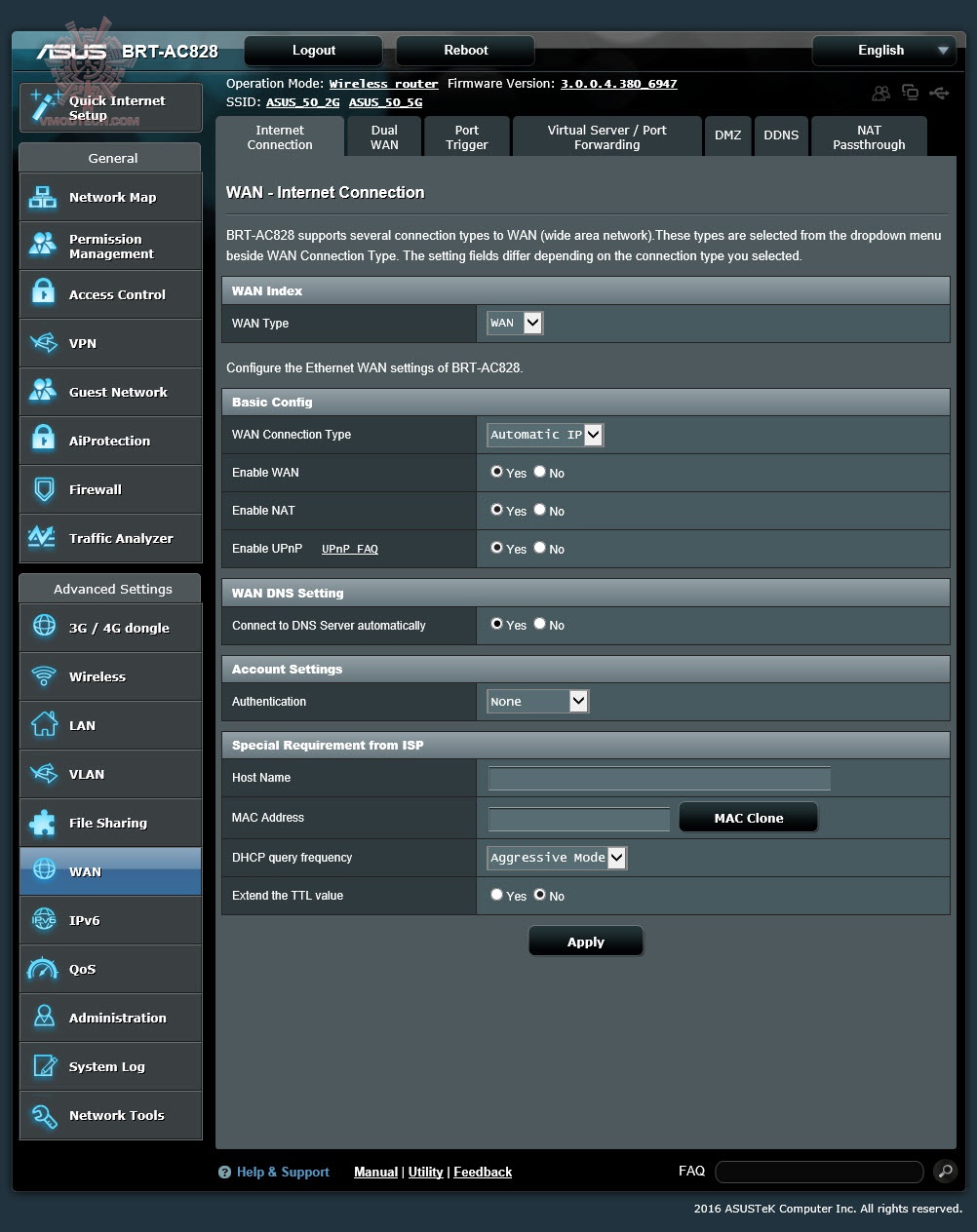The height and width of the screenshot is (1232, 977).
Task: Click the Network Map sidebar icon
Action: [43, 197]
